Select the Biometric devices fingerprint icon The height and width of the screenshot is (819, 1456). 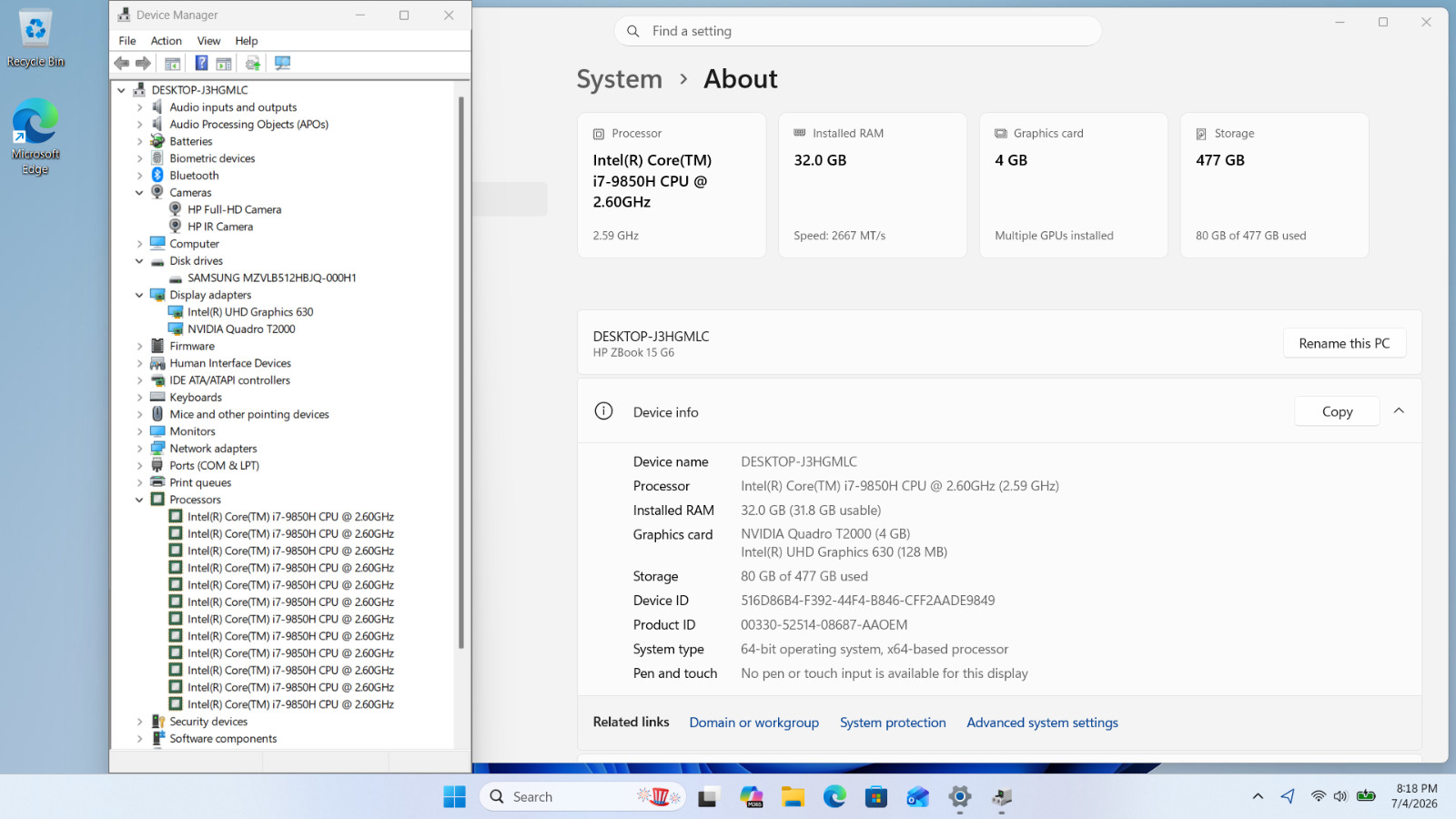(x=157, y=158)
